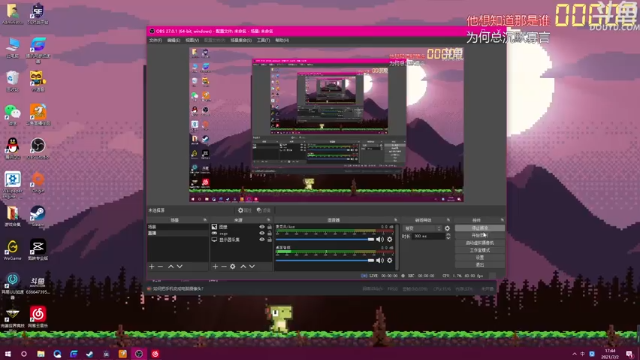Open the Tools menu in OBS

[x=263, y=40]
